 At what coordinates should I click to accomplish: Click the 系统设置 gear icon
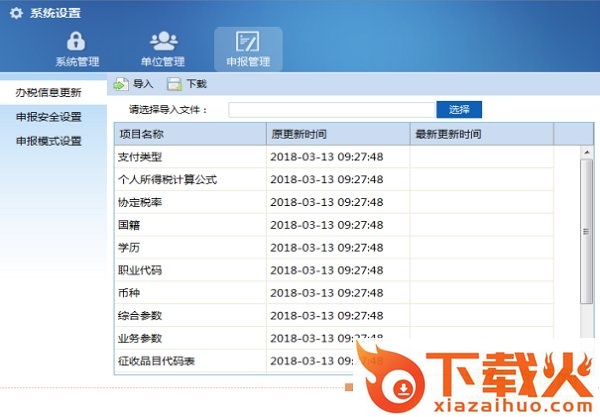(15, 12)
